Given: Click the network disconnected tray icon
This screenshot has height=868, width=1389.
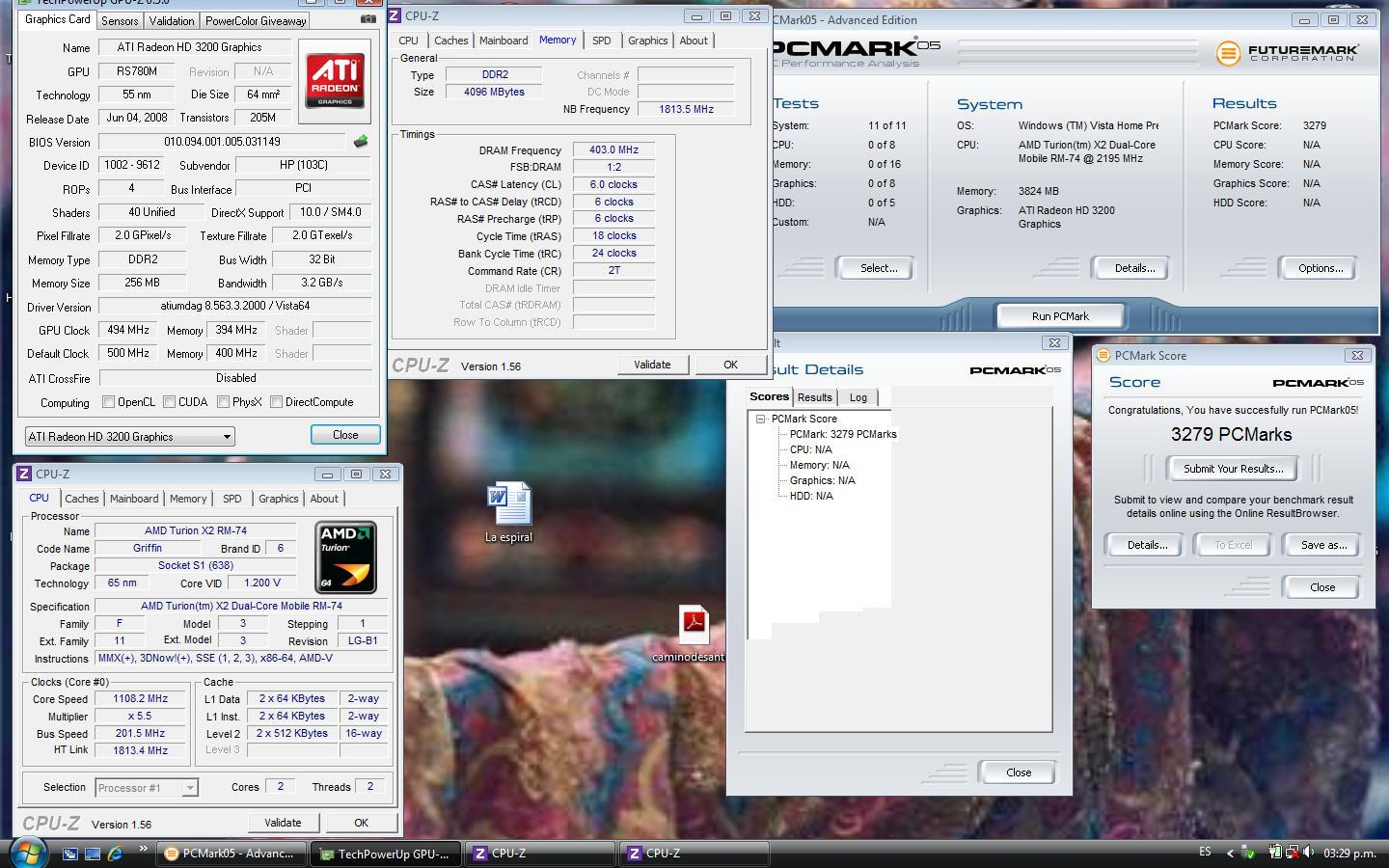Looking at the screenshot, I should click(x=1291, y=853).
